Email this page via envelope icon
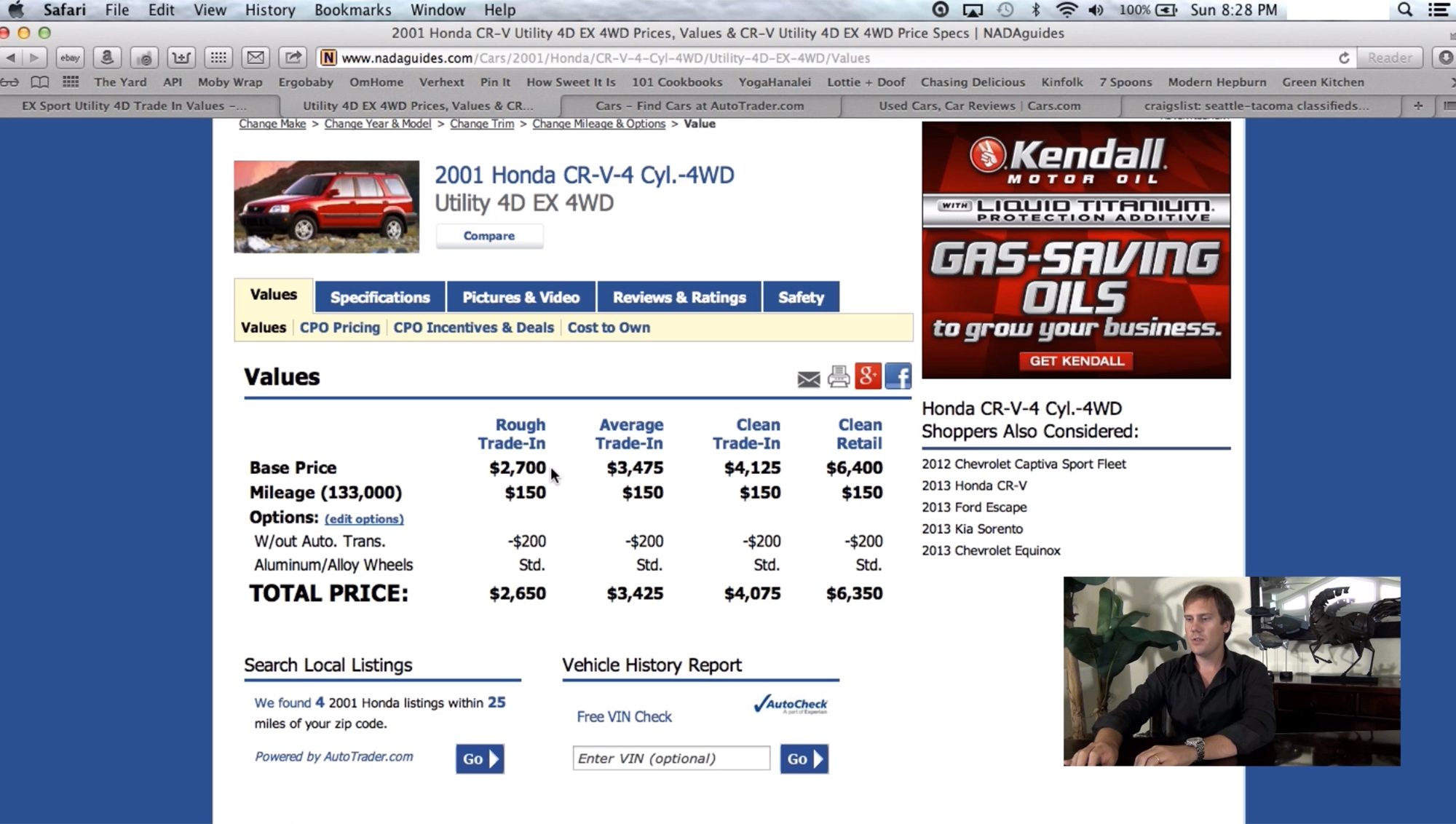1456x824 pixels. [808, 379]
